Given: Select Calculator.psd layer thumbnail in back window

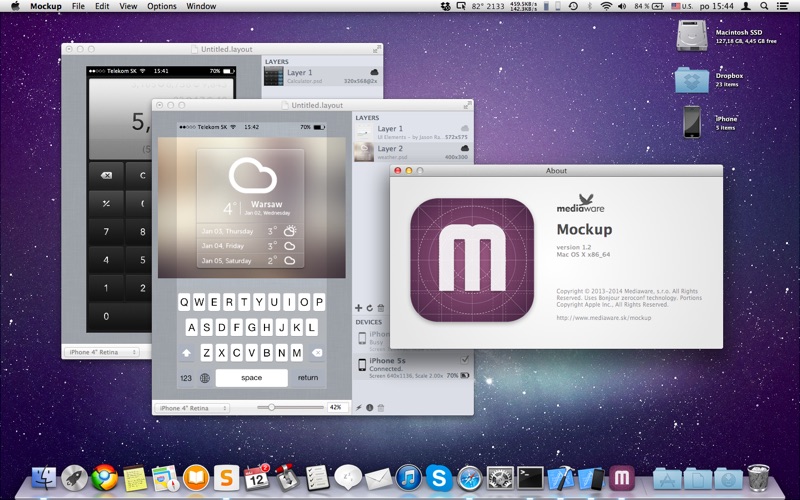Looking at the screenshot, I should [x=273, y=76].
